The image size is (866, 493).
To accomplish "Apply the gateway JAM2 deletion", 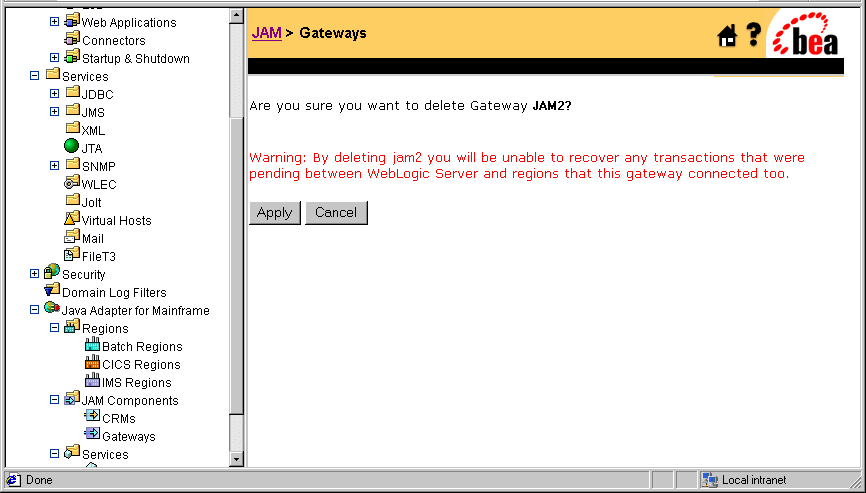I will pos(274,213).
